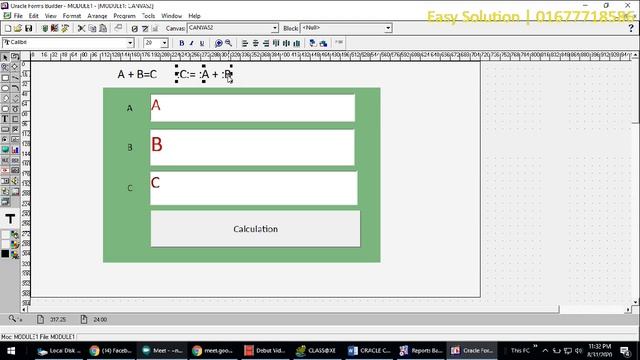Pick the Chart item tool
Viewport: 640px width, 360px height.
tap(15, 150)
